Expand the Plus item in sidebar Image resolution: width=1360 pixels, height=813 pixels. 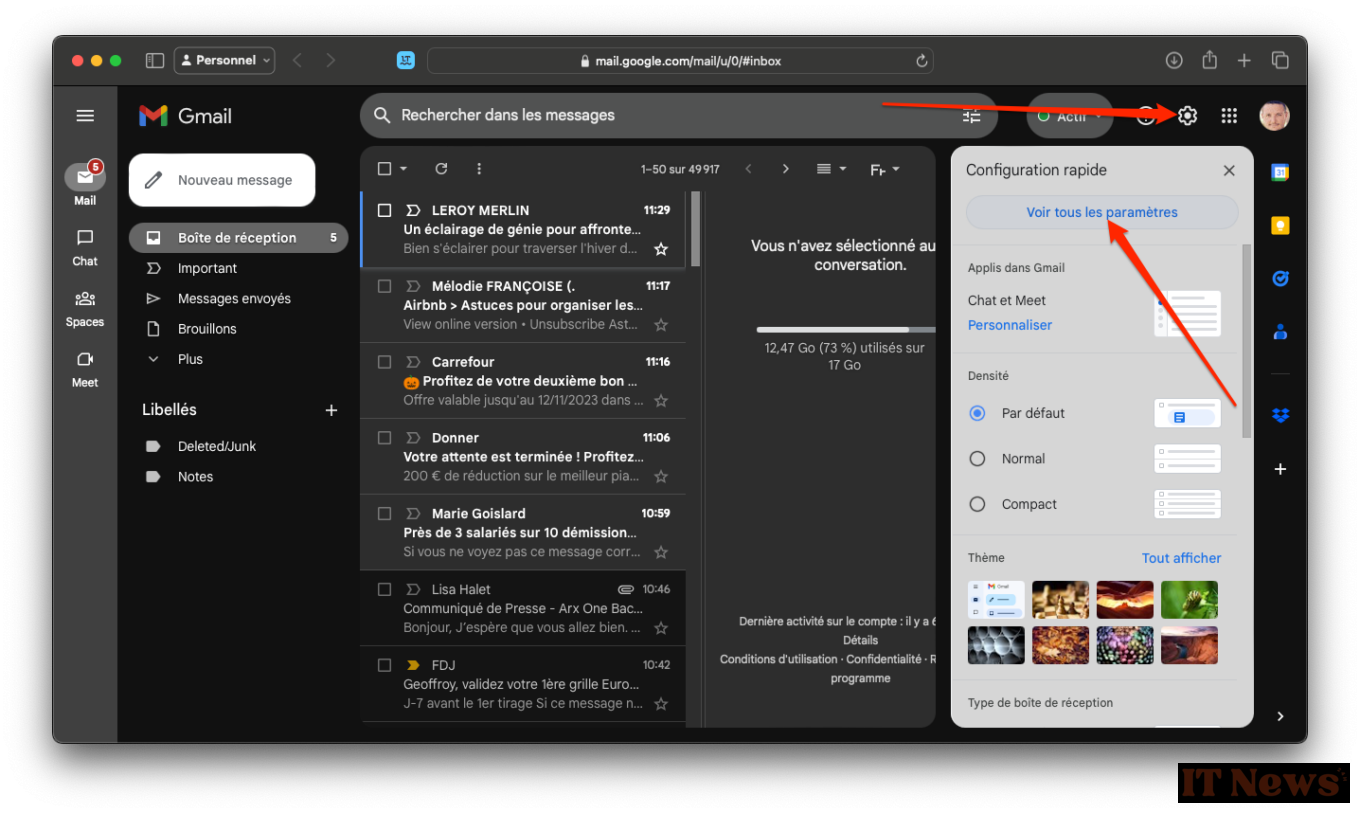(x=190, y=359)
